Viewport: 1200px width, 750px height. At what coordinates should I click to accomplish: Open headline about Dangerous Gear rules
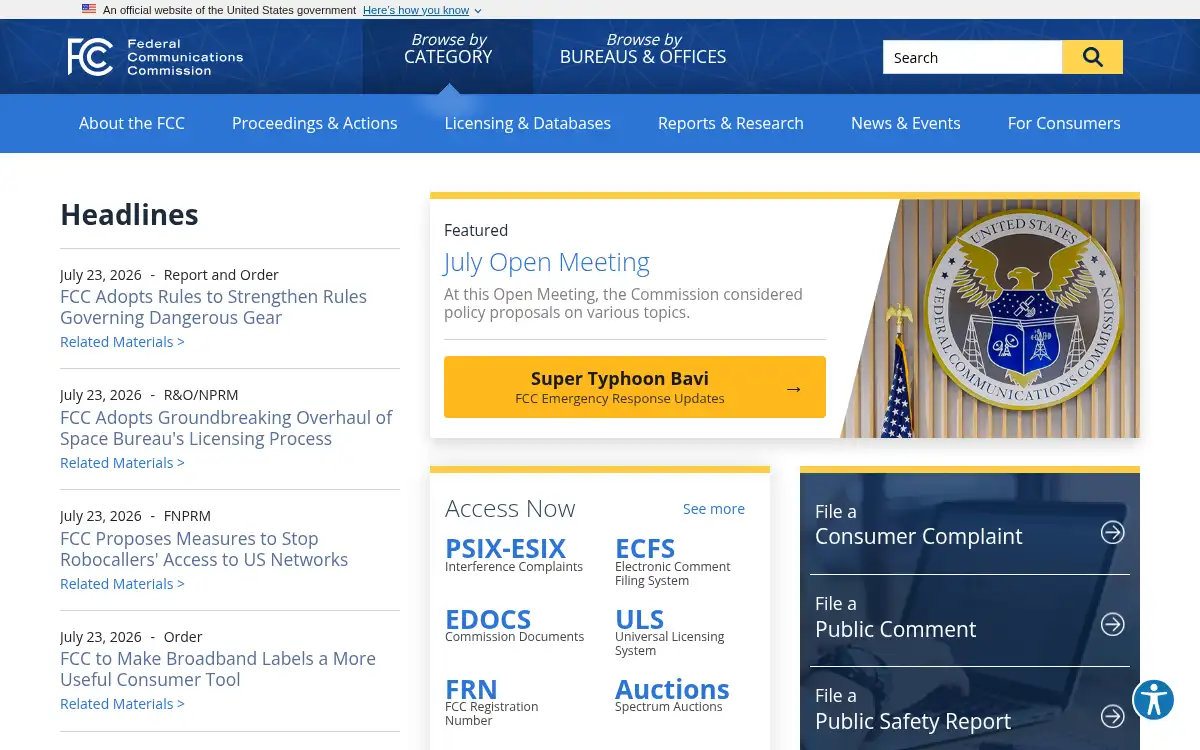213,307
